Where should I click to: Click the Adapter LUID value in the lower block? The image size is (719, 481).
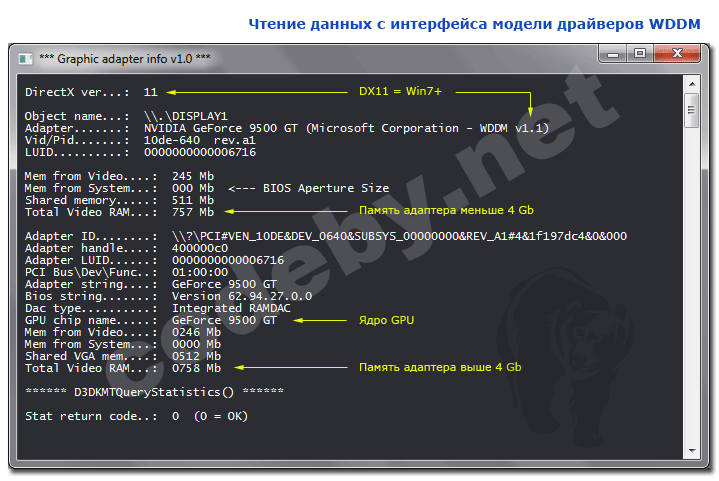[228, 260]
